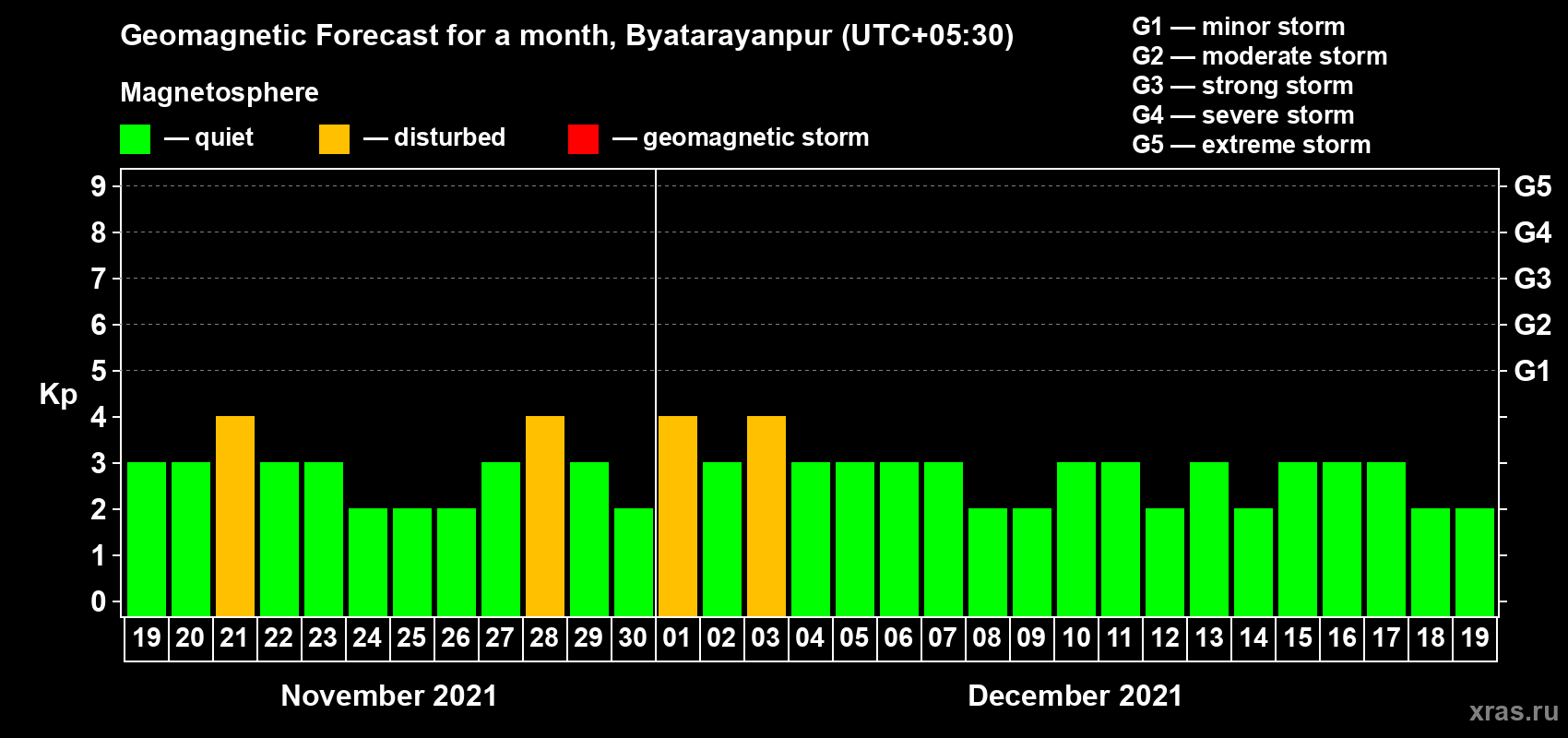Click the green bar for December 14

1253,562
